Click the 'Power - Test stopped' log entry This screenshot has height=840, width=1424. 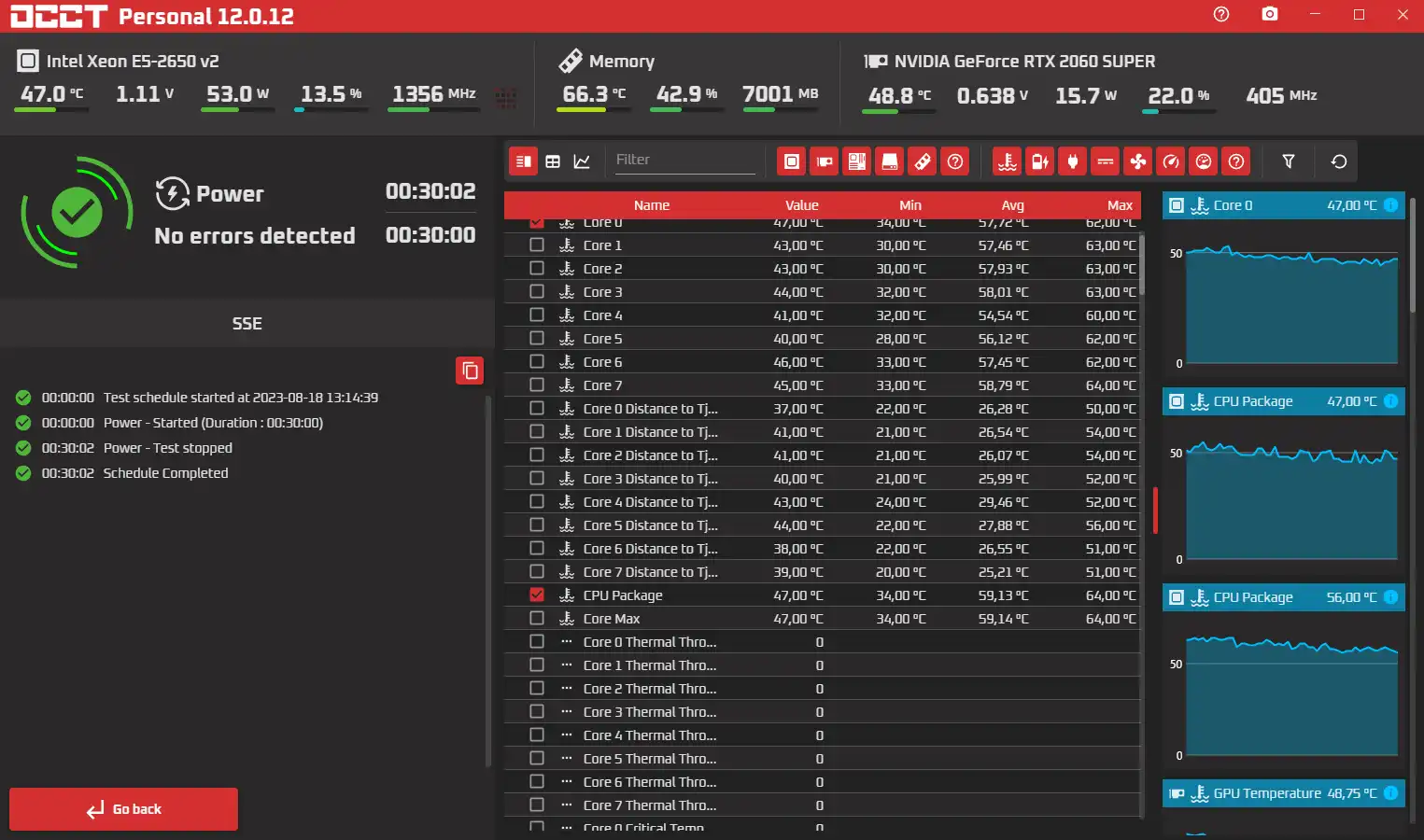point(168,448)
